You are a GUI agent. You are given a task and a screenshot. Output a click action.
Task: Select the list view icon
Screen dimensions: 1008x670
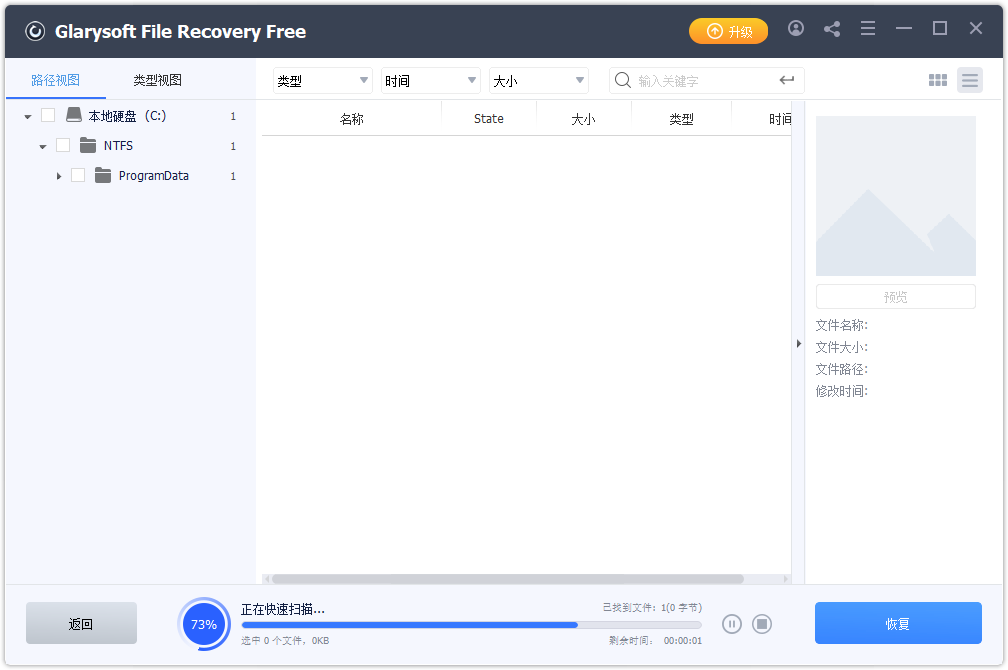970,80
